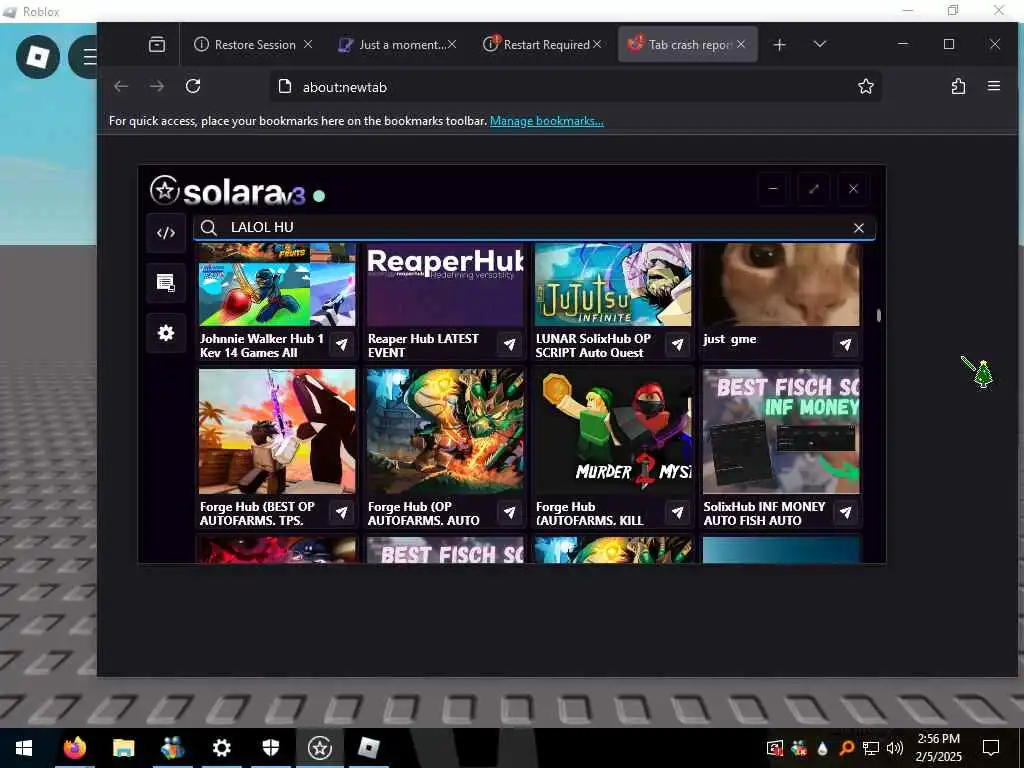Open the Roblox menu hamburger icon
The height and width of the screenshot is (768, 1024).
tap(89, 57)
